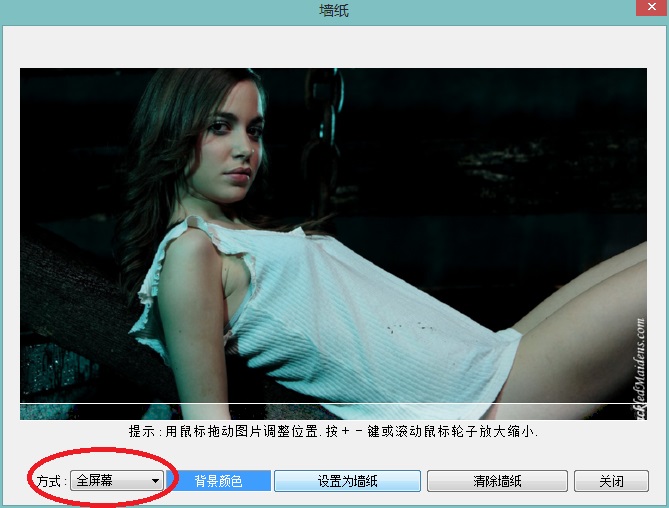This screenshot has width=669, height=508.
Task: Click the 墙纸 window title text
Action: (334, 11)
